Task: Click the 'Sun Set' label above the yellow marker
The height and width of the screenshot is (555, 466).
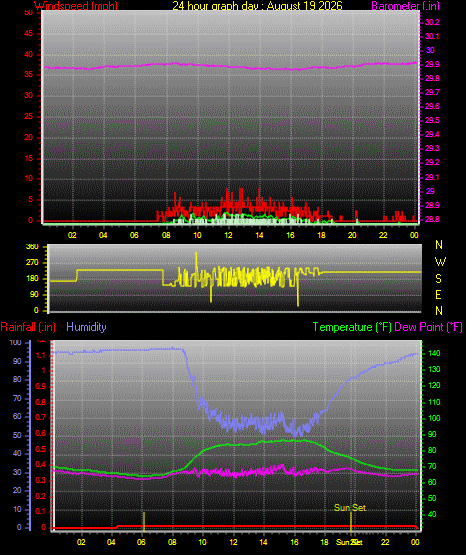Action: pyautogui.click(x=350, y=508)
